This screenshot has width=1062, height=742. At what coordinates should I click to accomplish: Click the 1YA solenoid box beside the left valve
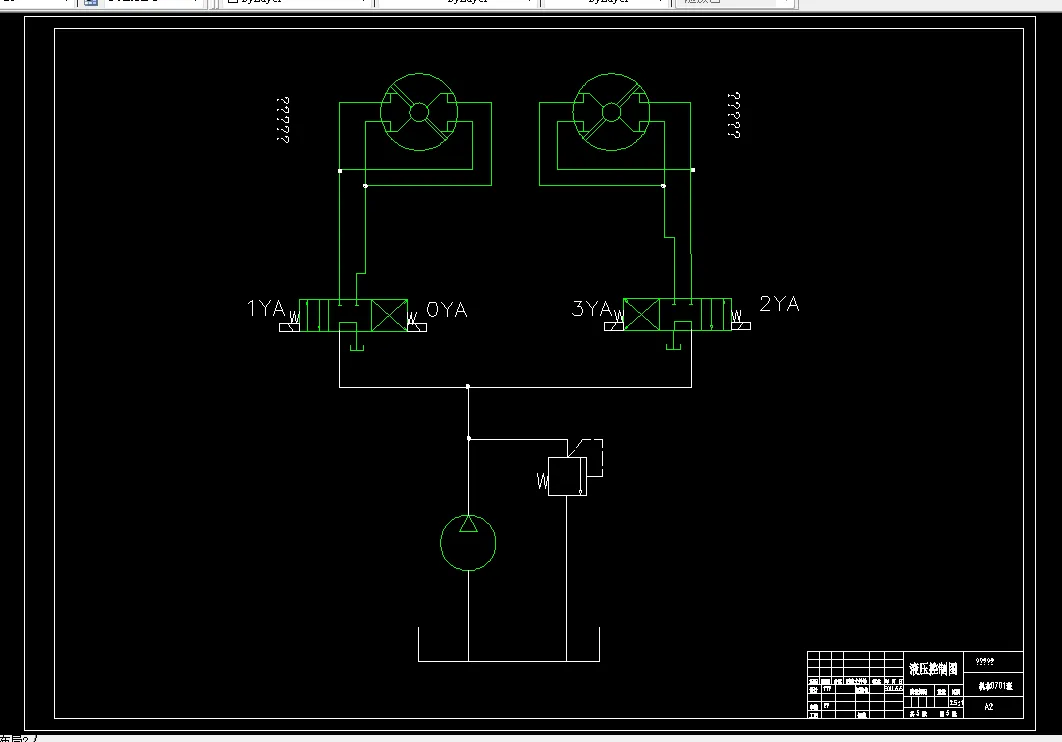coord(289,328)
